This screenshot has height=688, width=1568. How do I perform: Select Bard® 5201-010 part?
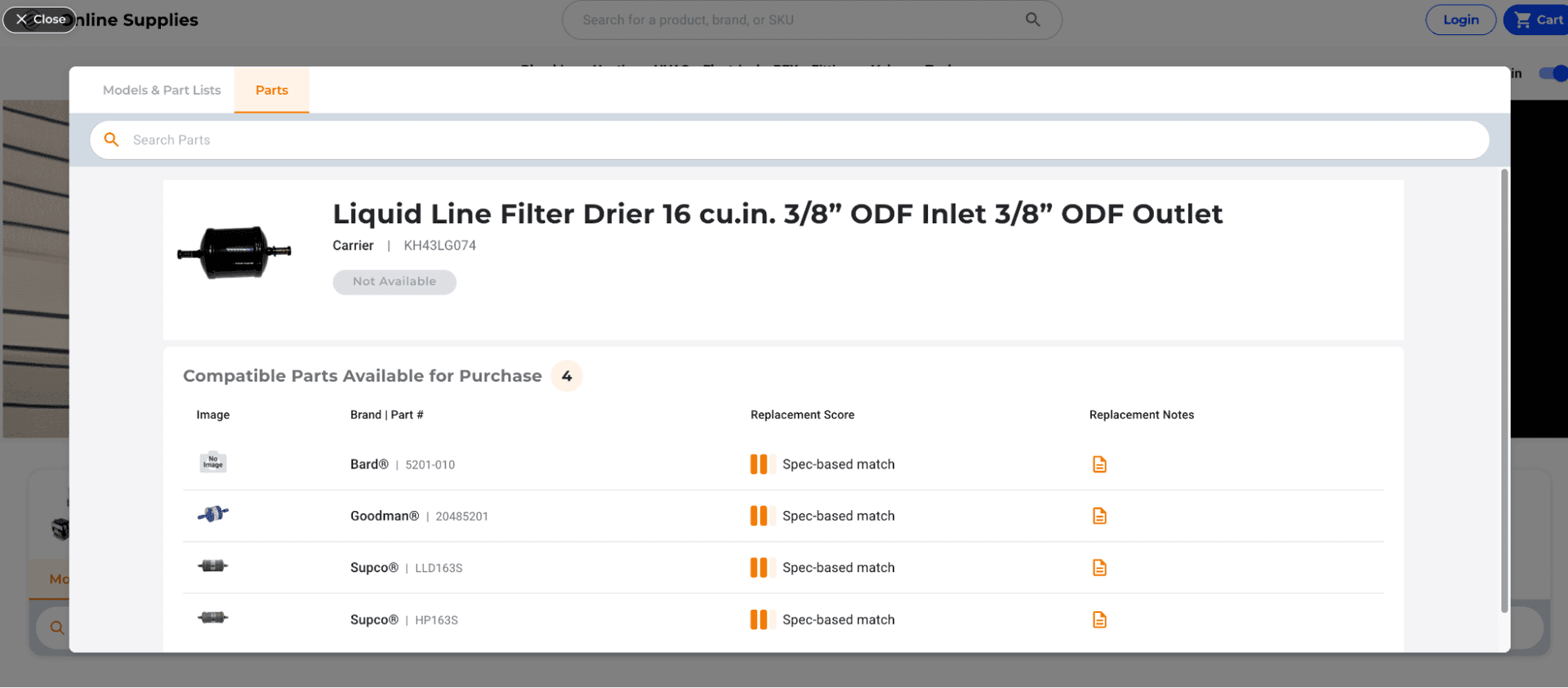tap(403, 464)
